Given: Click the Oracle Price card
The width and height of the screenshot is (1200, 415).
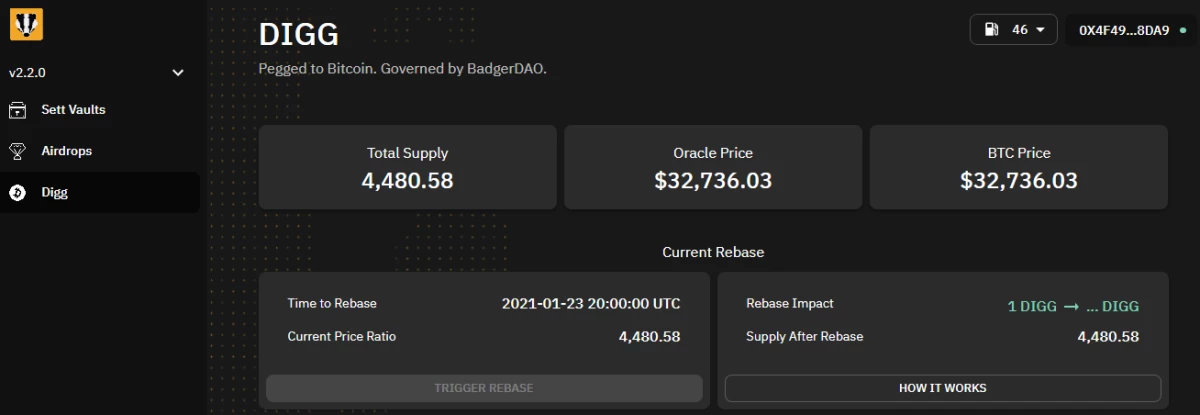Looking at the screenshot, I should 713,167.
